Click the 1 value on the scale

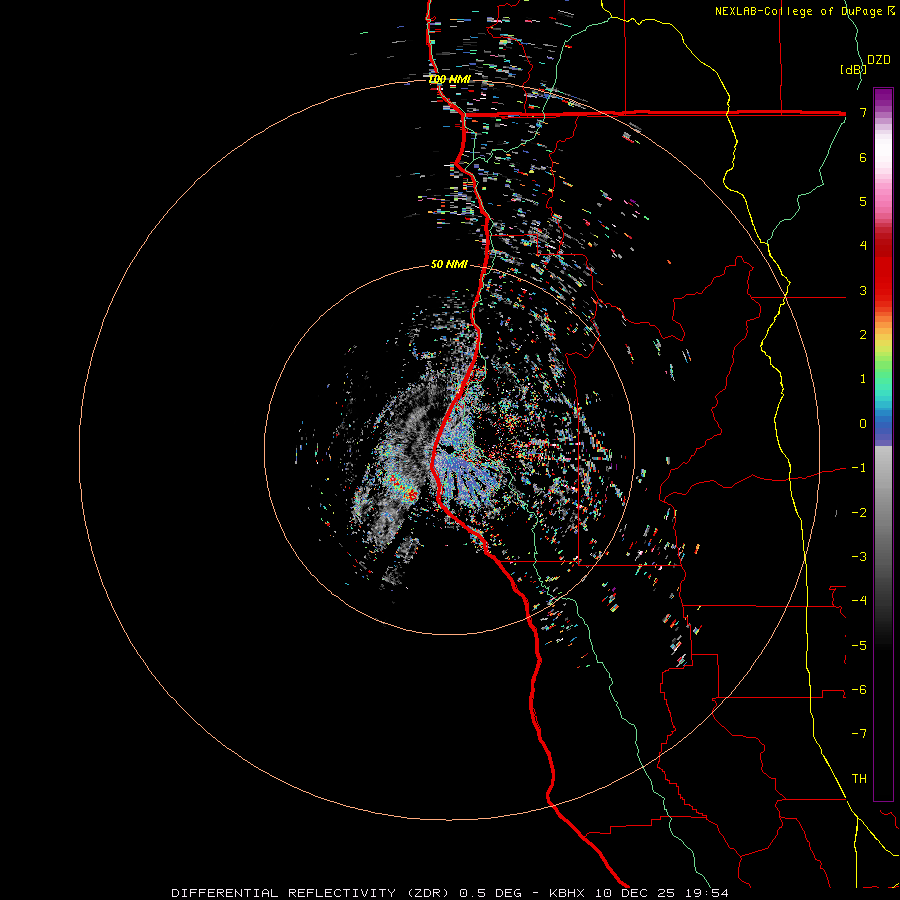pos(863,379)
